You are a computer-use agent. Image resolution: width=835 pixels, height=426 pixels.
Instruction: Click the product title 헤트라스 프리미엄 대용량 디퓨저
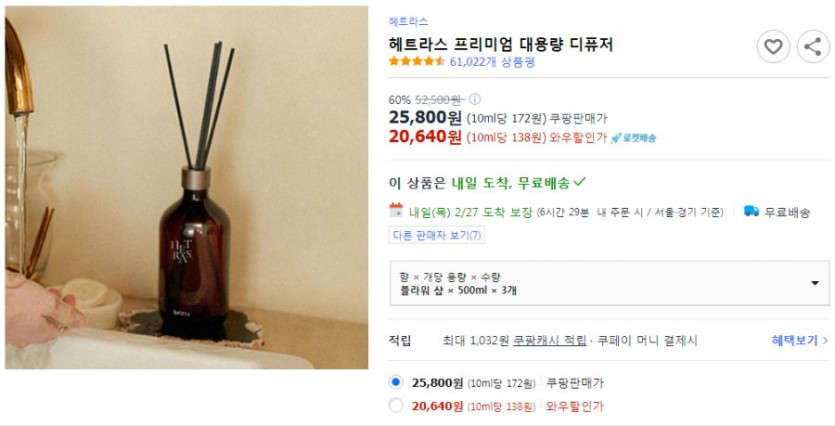(501, 44)
